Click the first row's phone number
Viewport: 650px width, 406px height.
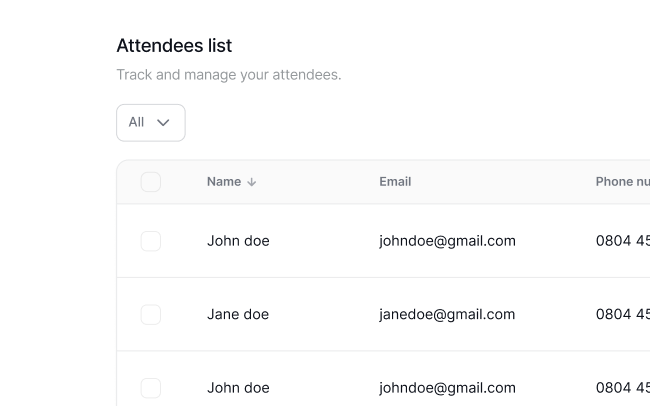click(622, 241)
